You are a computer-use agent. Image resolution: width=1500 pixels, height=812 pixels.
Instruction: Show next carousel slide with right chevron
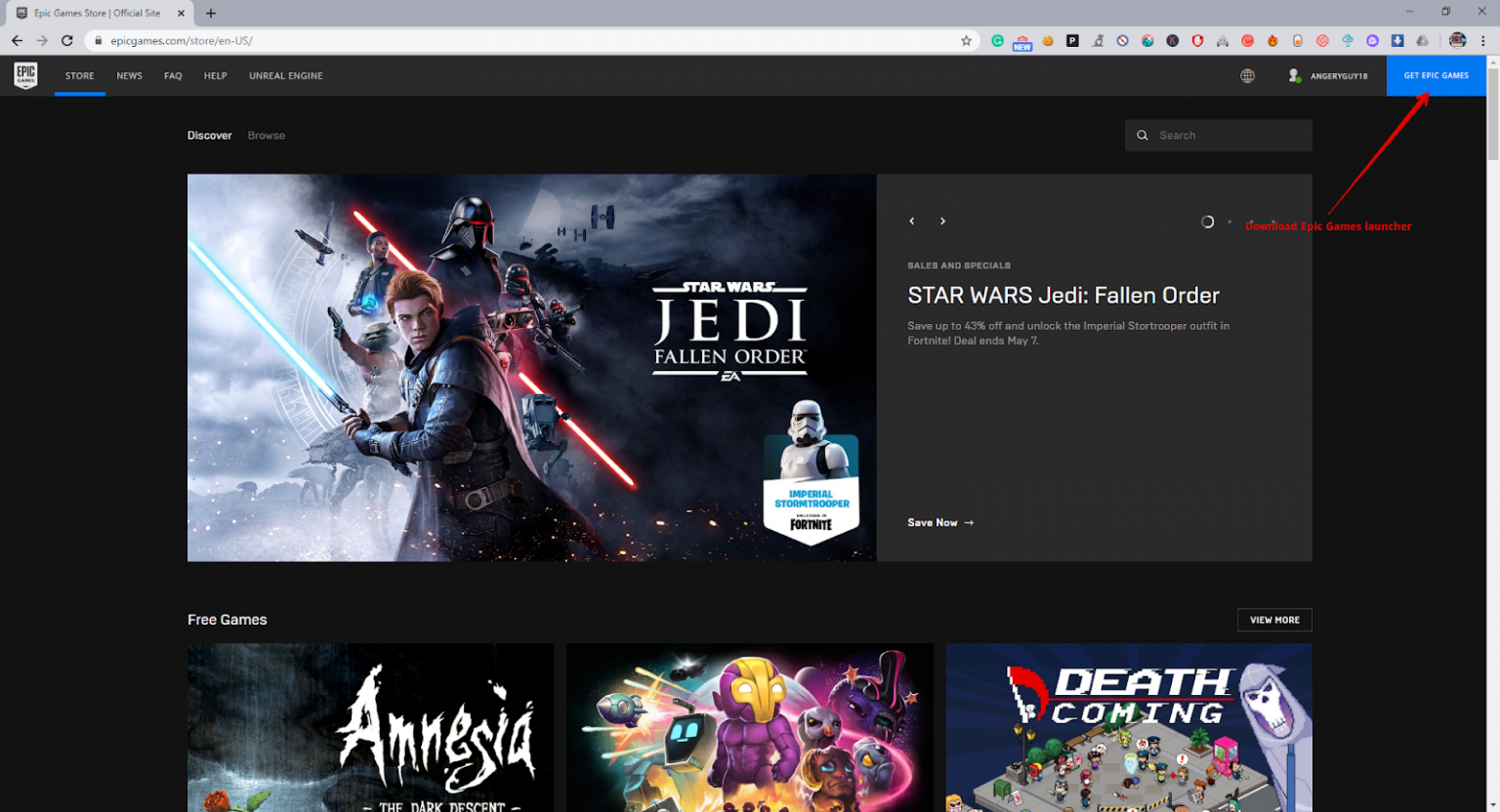[x=942, y=222]
